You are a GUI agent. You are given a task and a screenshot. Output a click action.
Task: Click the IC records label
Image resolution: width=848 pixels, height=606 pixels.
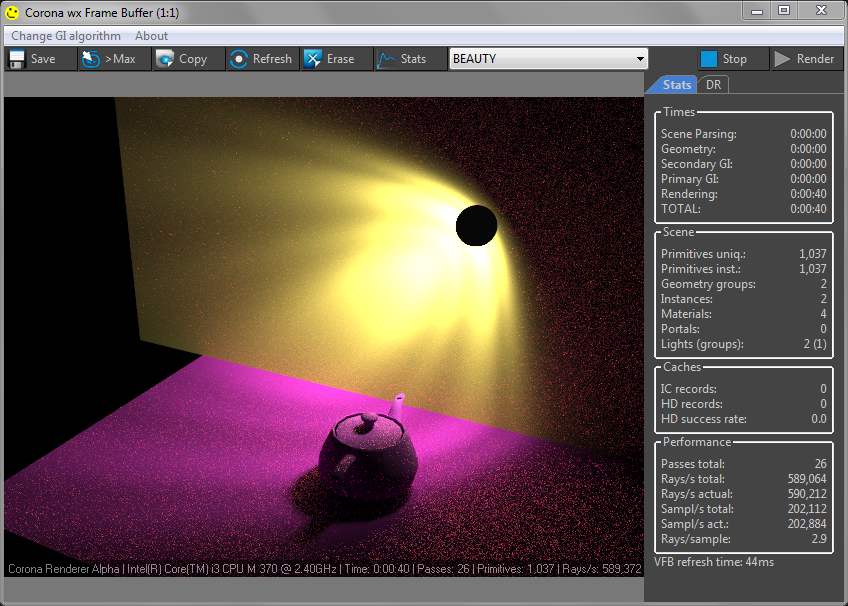pos(688,389)
